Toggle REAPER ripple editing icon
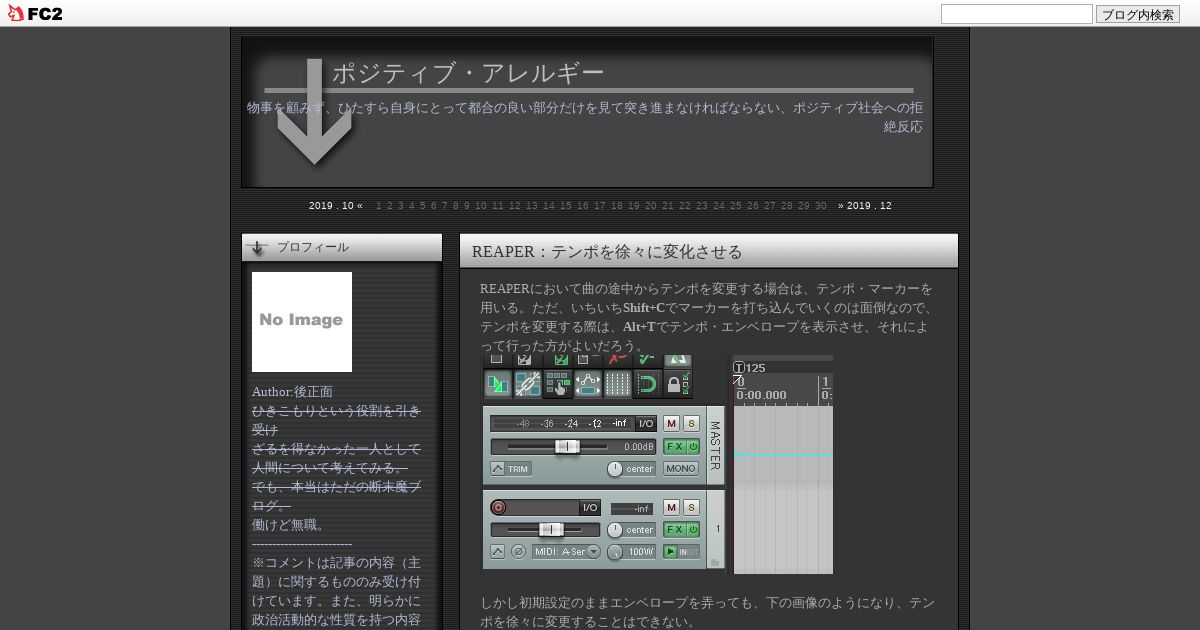Viewport: 1200px width, 630px height. (x=557, y=384)
